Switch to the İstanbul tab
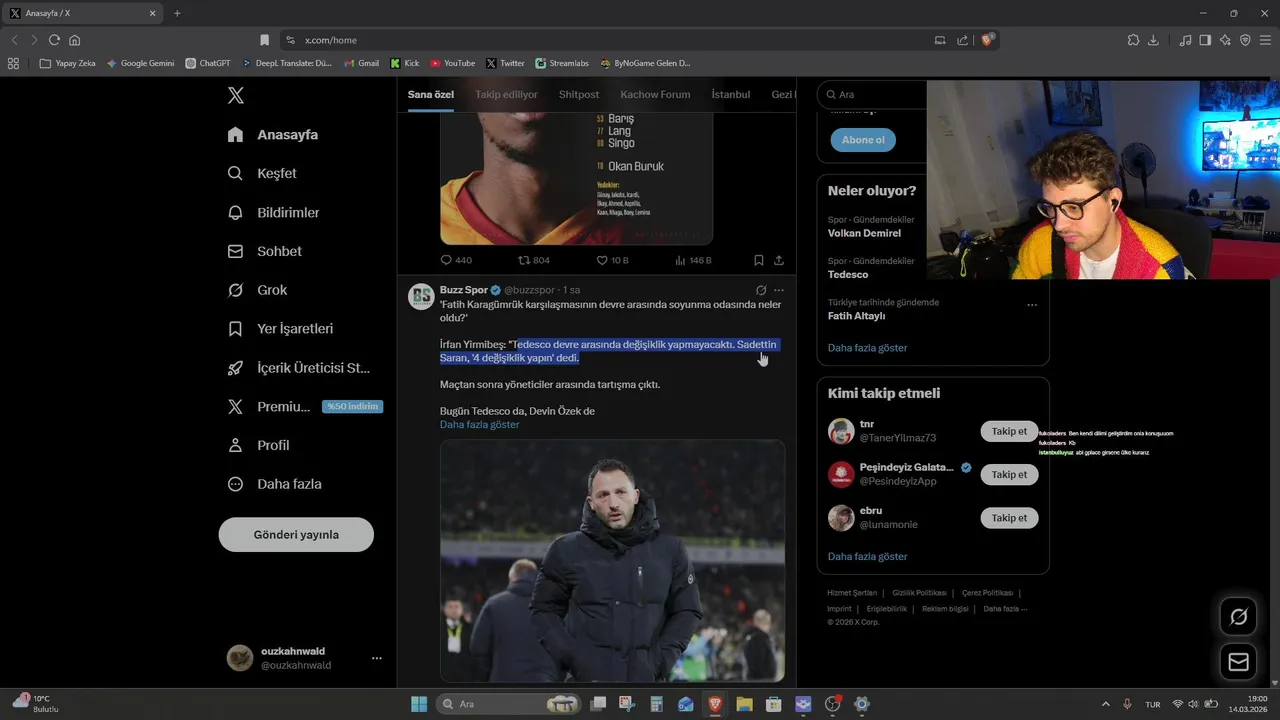 (730, 94)
